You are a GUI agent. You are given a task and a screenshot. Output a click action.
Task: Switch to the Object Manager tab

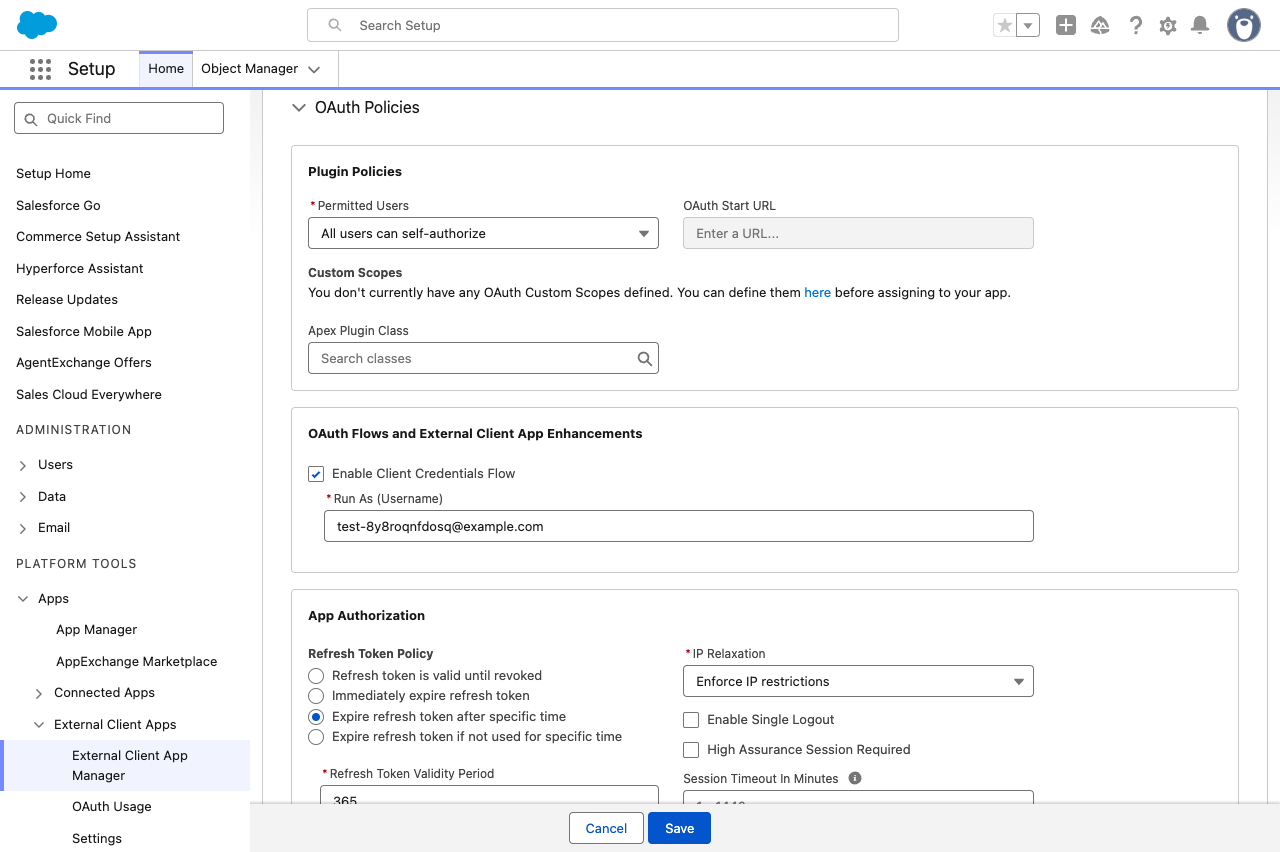click(249, 69)
